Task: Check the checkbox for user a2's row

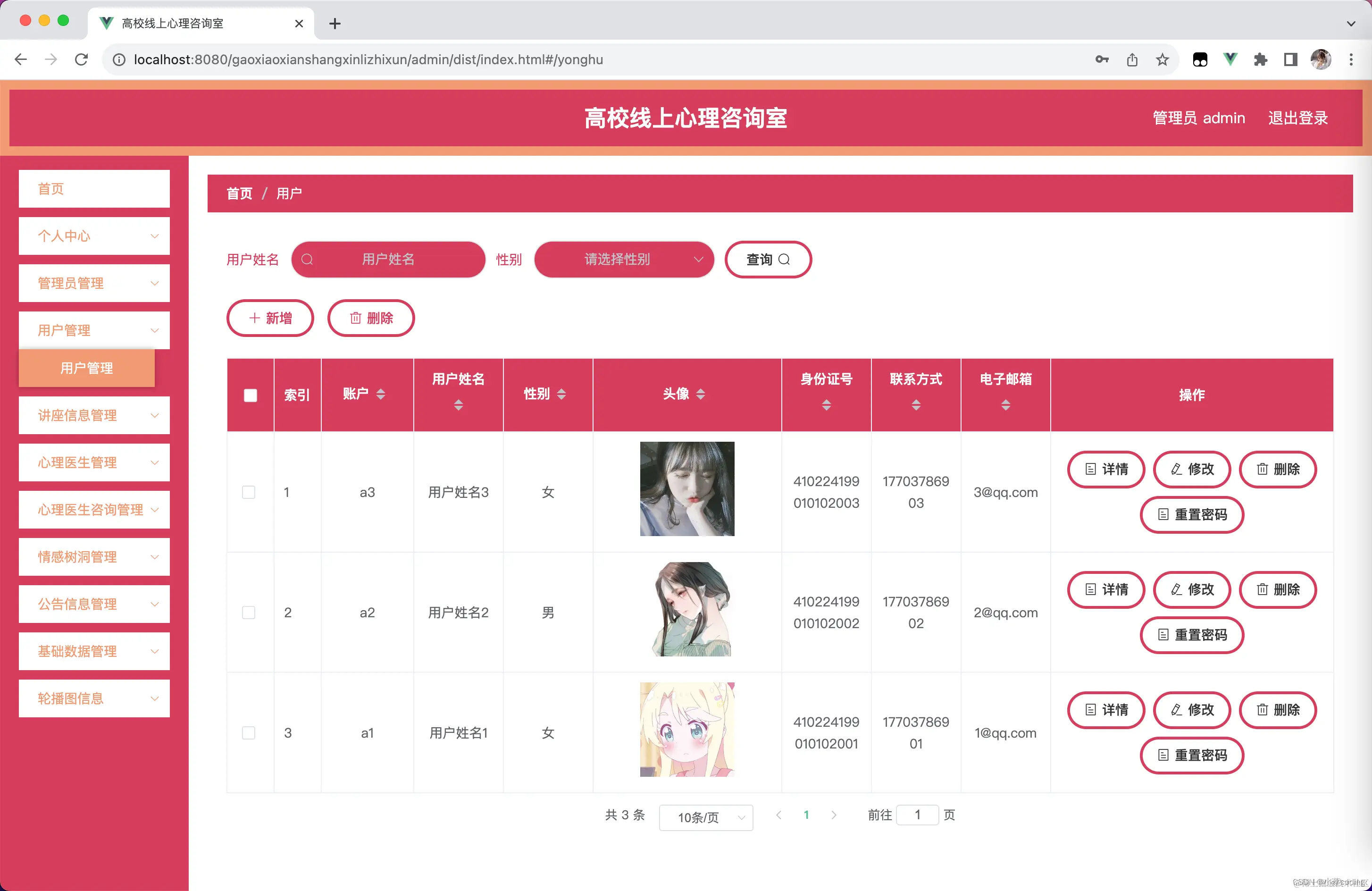Action: pyautogui.click(x=249, y=613)
